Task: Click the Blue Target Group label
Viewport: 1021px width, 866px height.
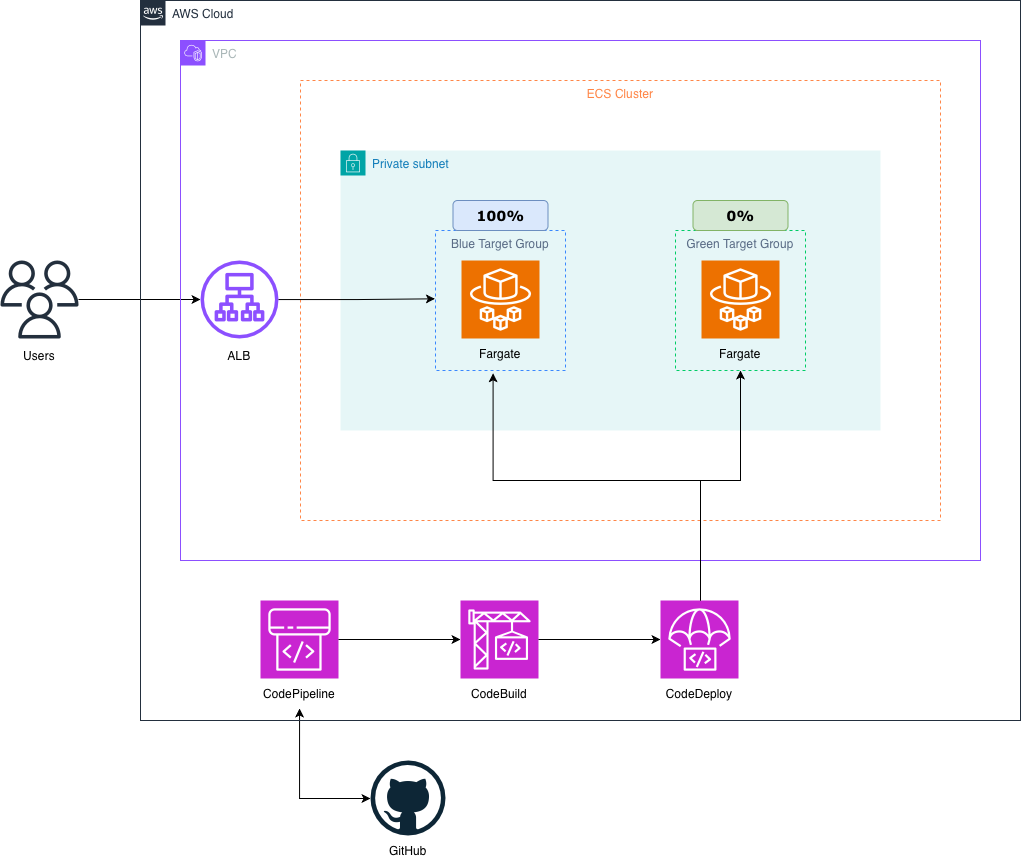Action: point(500,244)
